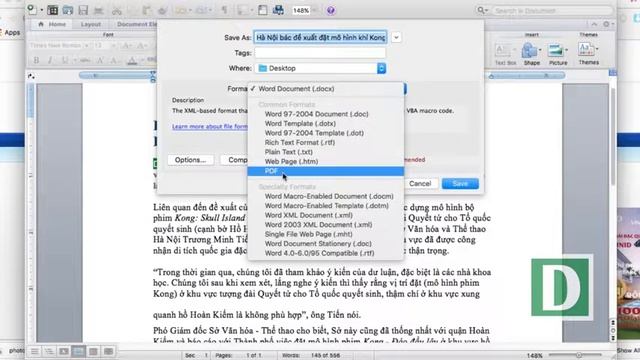640x360 pixels.
Task: Click the Cut scissors icon
Action: pos(117,10)
